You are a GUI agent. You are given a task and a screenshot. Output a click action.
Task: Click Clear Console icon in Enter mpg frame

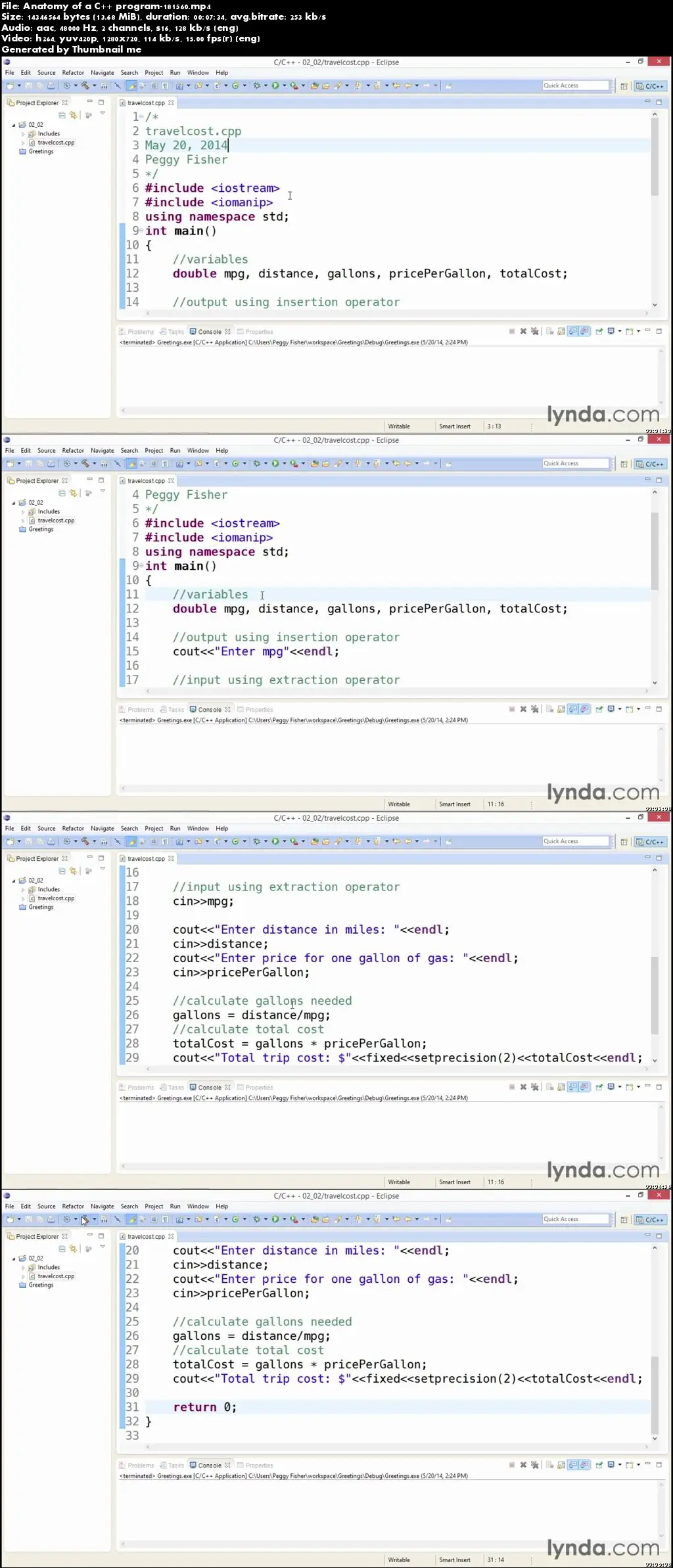click(549, 709)
